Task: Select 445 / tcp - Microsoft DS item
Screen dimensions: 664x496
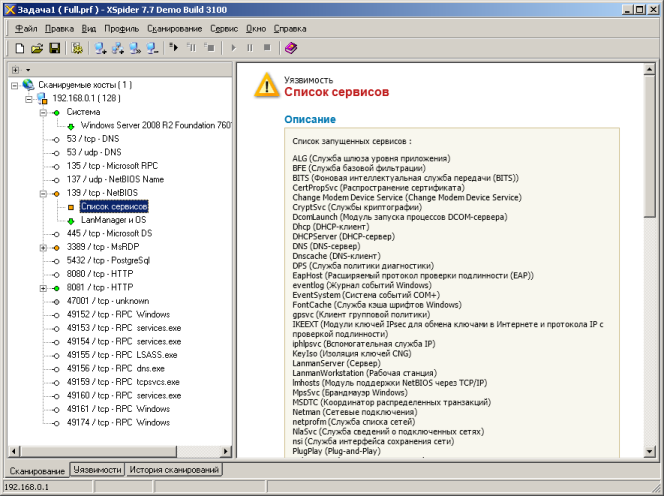Action: click(x=109, y=233)
